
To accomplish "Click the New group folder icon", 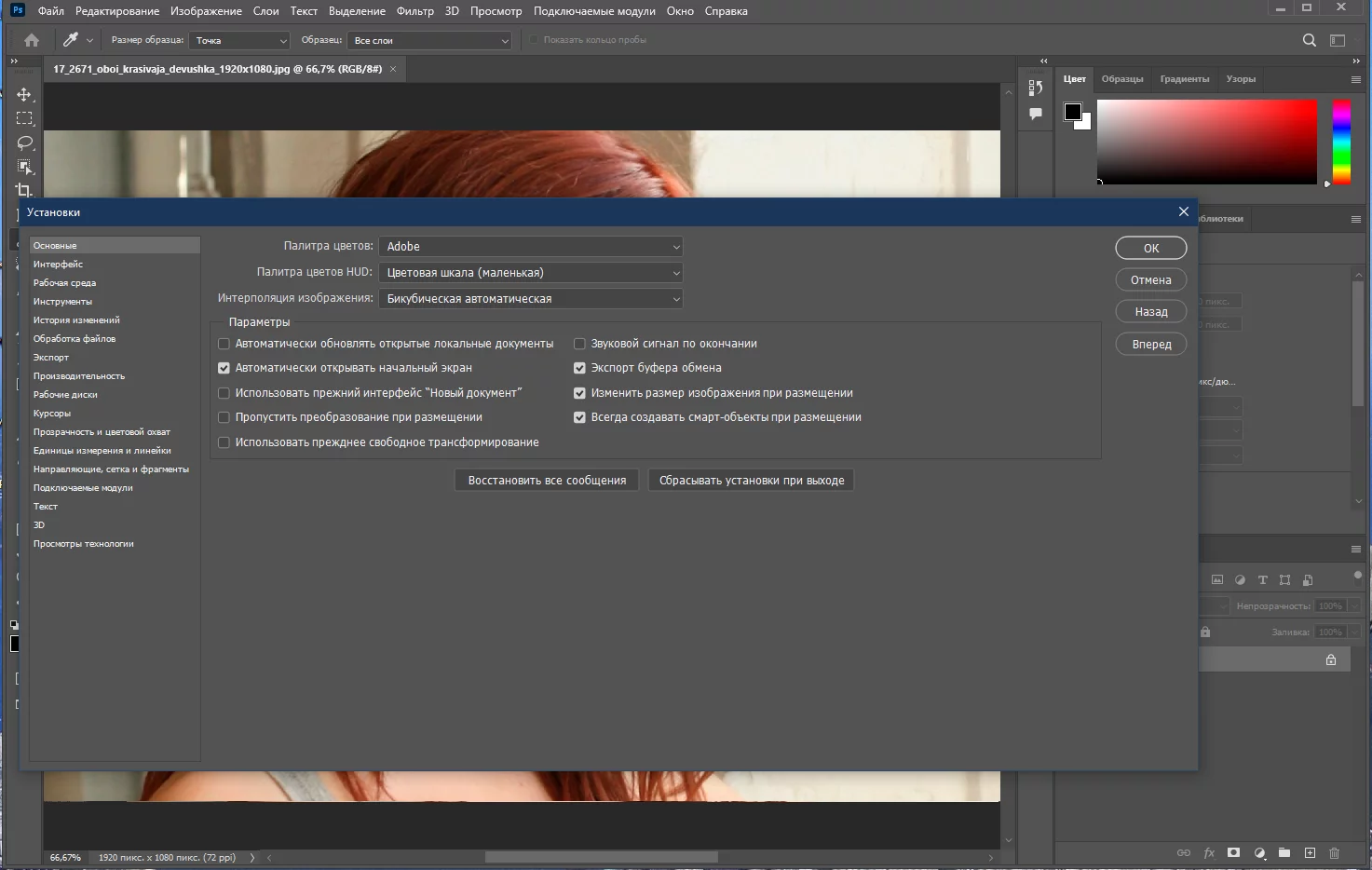I will tap(1284, 852).
